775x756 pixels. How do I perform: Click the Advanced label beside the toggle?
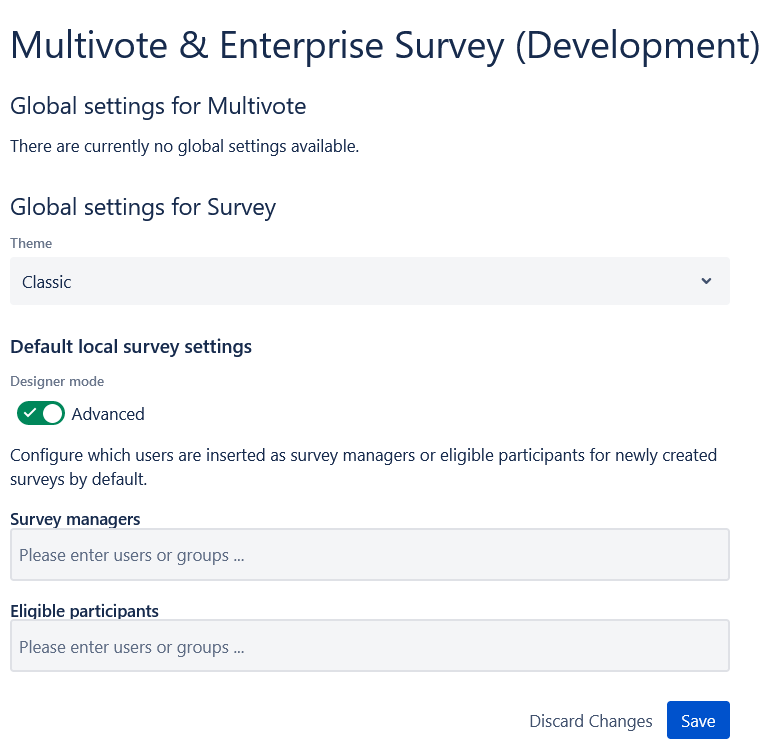108,414
